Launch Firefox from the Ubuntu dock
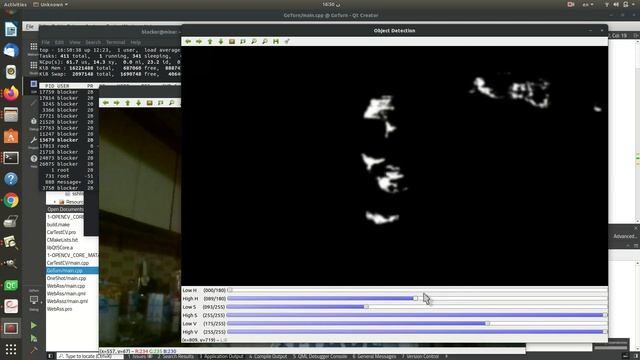 (11, 93)
